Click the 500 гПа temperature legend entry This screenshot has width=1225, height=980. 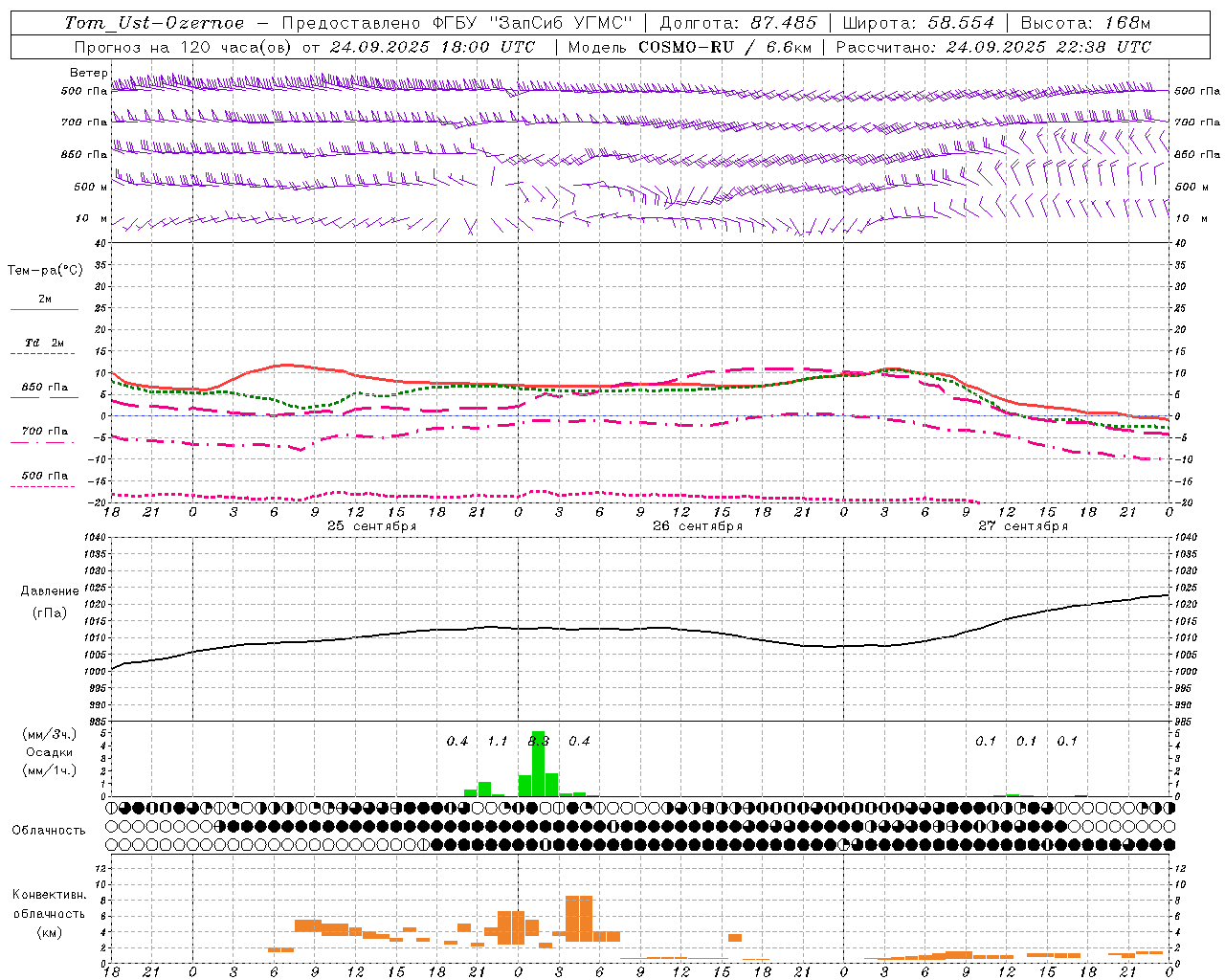tap(44, 476)
